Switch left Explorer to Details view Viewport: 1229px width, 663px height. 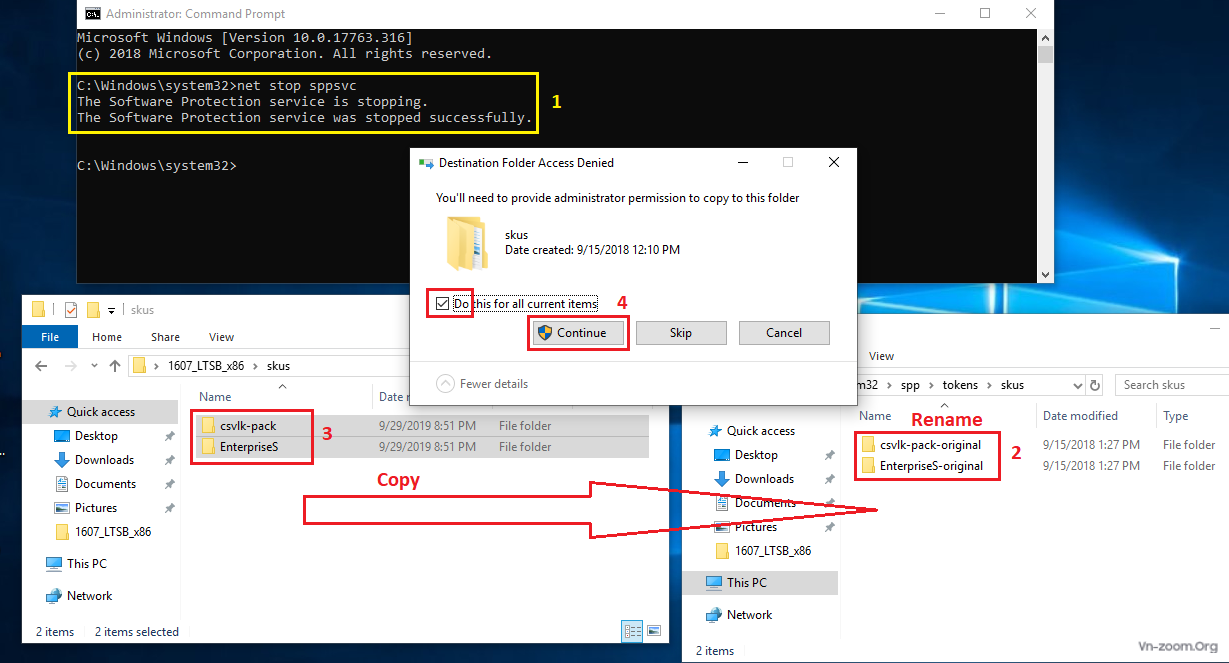pos(632,631)
